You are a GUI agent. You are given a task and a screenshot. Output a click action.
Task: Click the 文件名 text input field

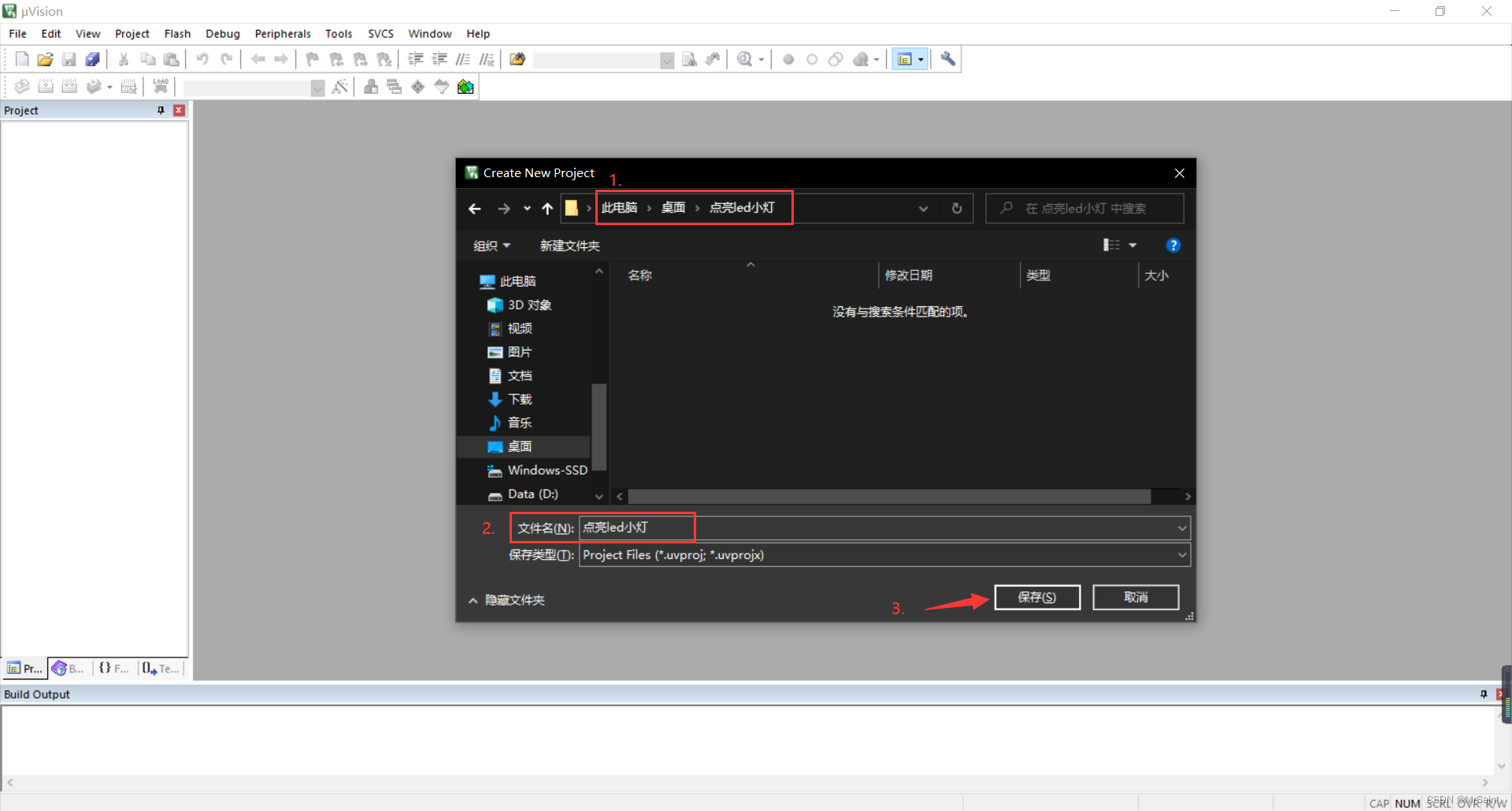click(877, 528)
